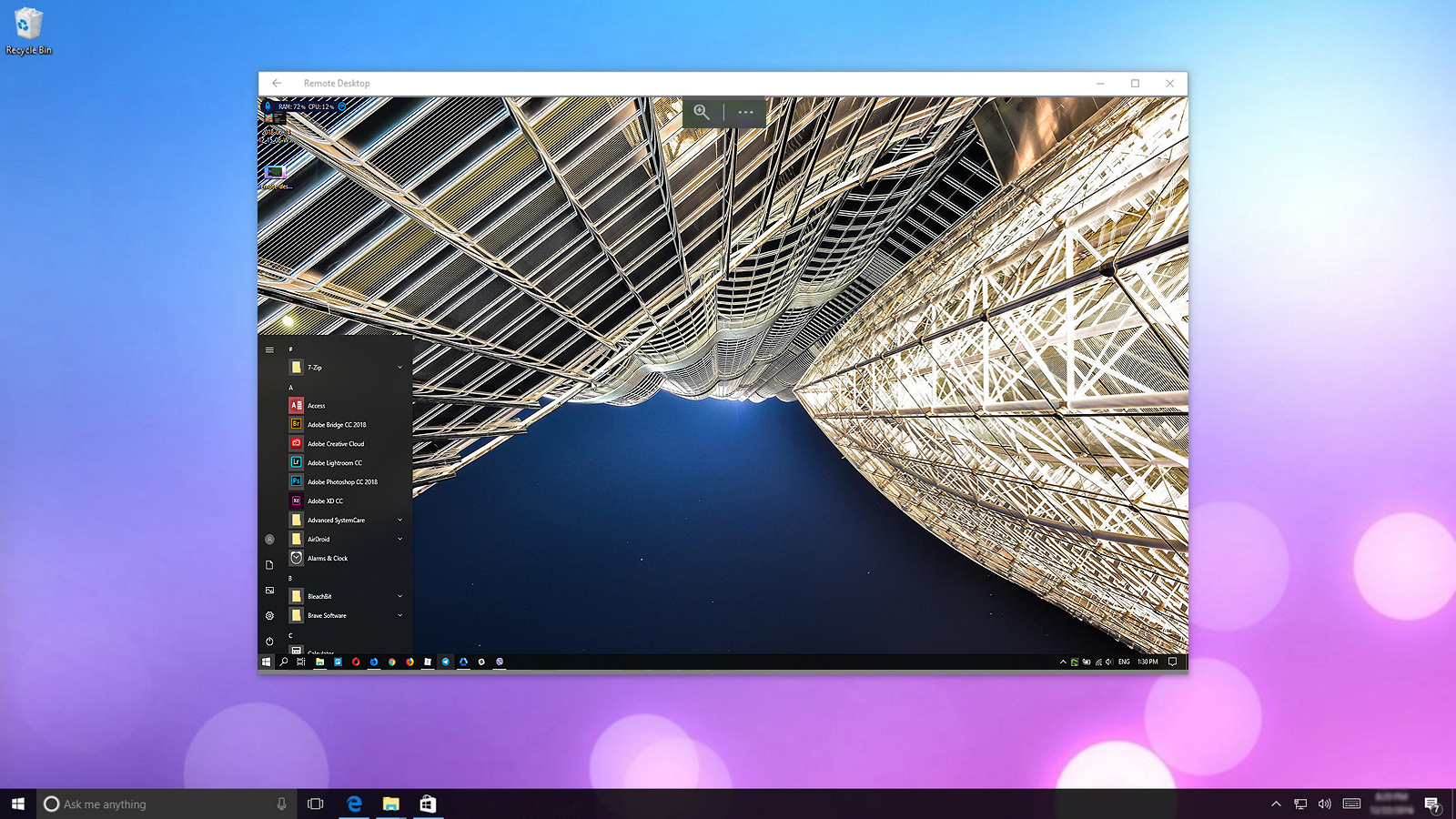Click the remote Windows Start button
This screenshot has width=1456, height=819.
(x=266, y=662)
